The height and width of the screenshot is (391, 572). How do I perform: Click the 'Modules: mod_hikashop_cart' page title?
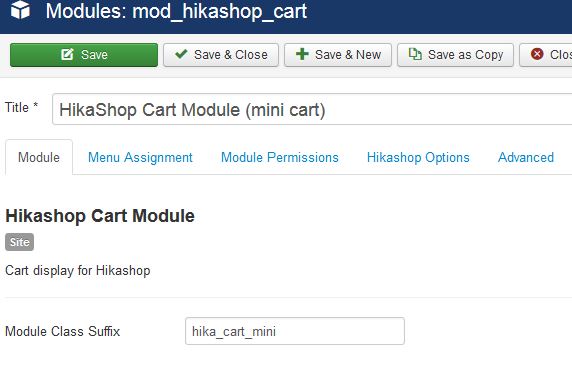coord(177,11)
